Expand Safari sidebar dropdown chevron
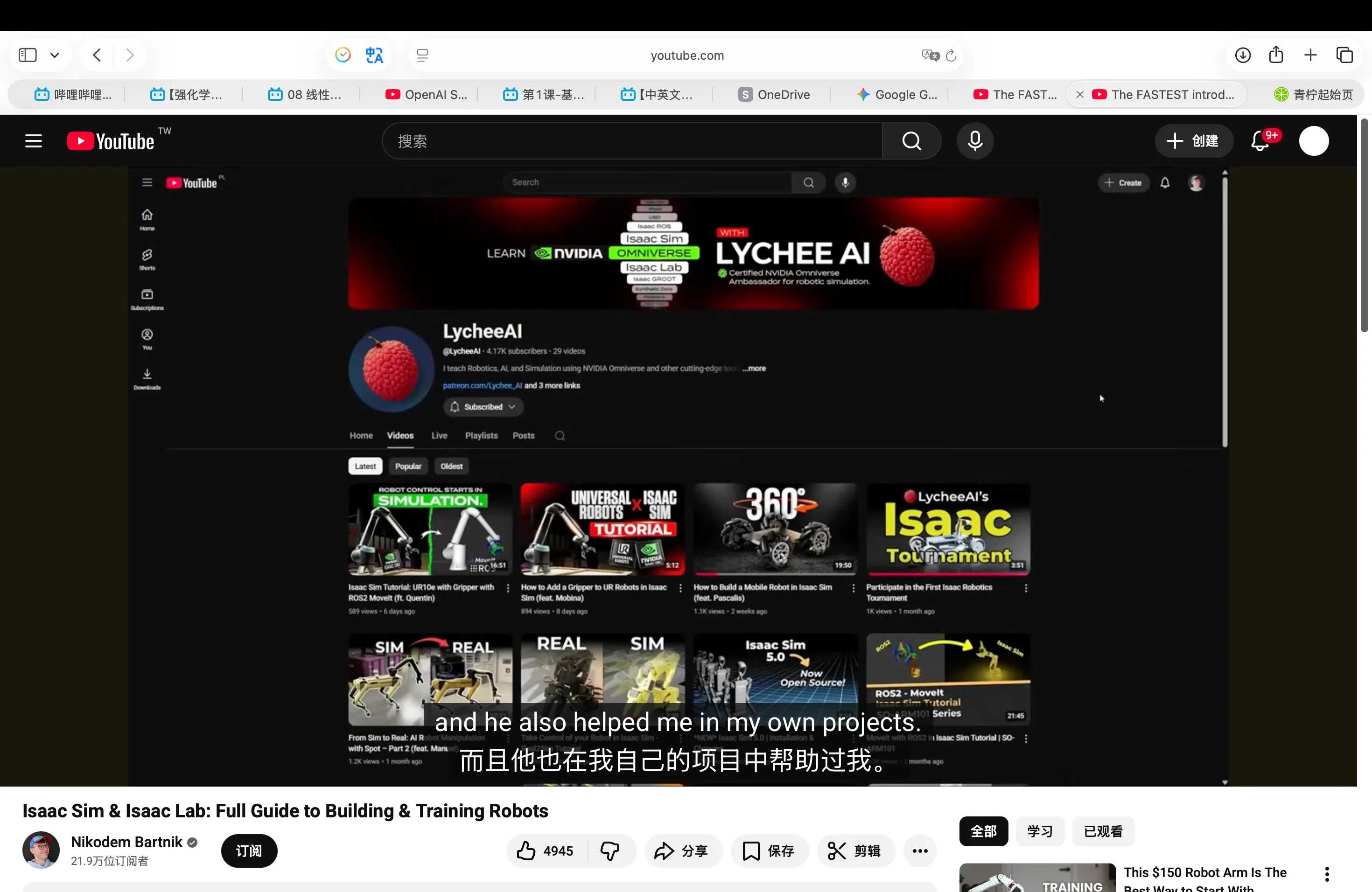The width and height of the screenshot is (1372, 892). [x=55, y=56]
